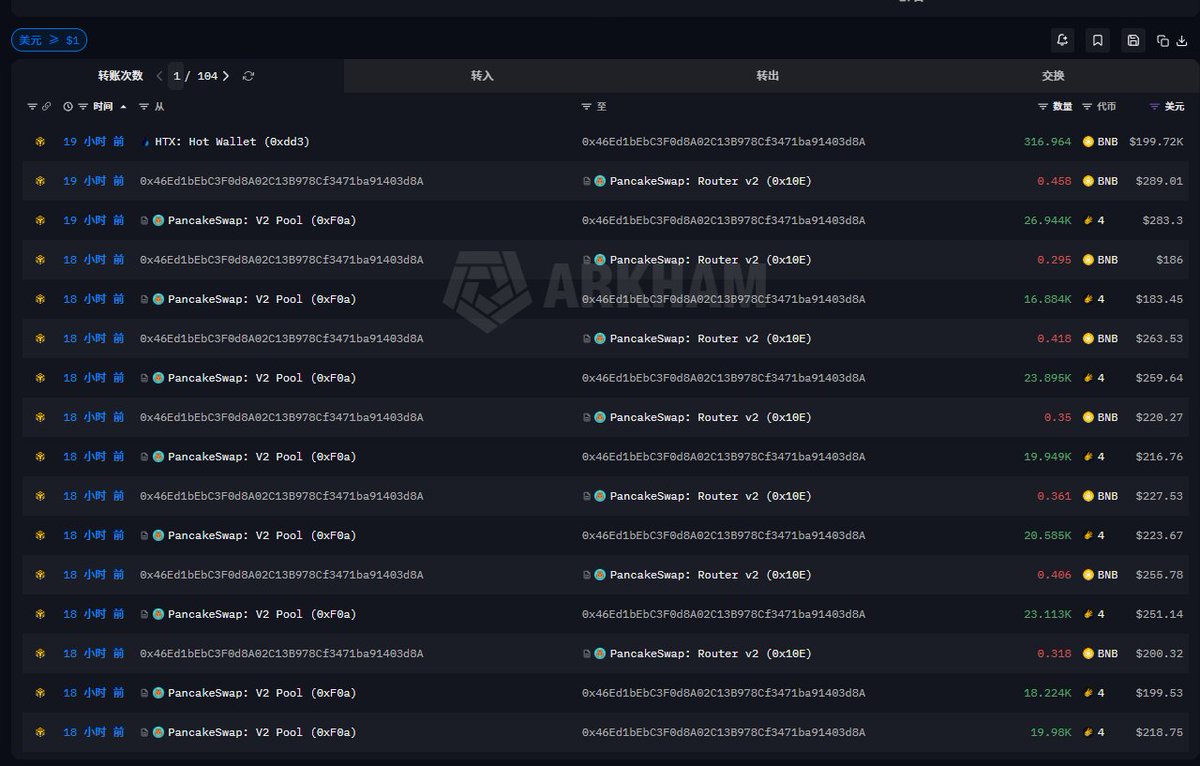Click the USD value $263.53
Image resolution: width=1200 pixels, height=766 pixels.
pos(1159,339)
